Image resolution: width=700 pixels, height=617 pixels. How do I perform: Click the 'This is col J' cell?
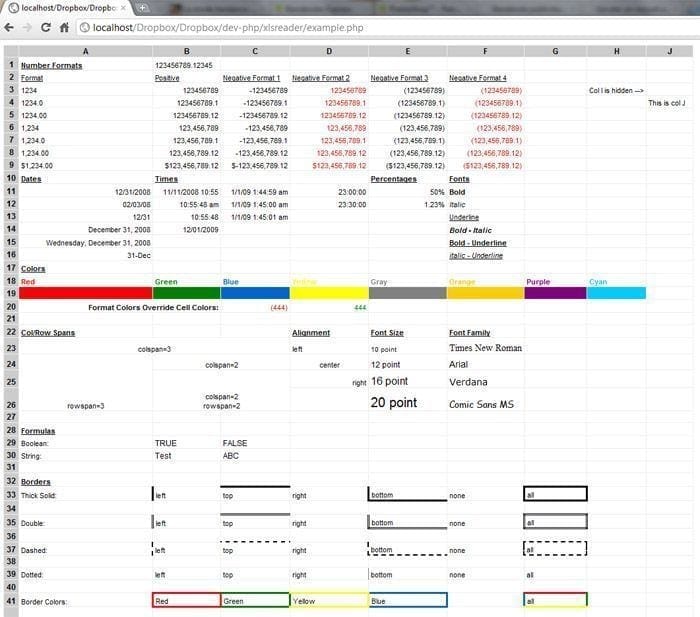click(667, 103)
